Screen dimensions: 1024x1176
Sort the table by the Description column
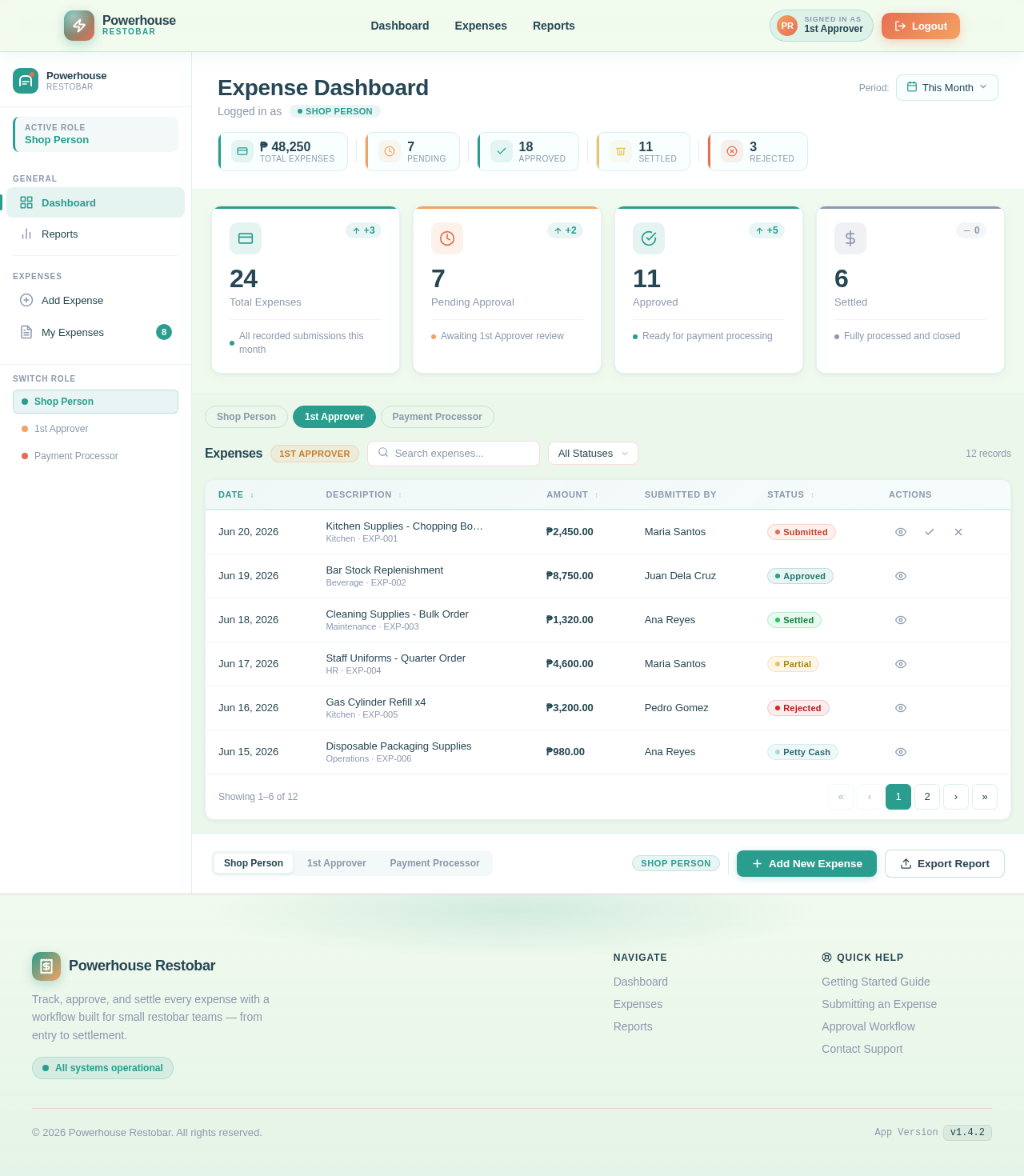(364, 494)
